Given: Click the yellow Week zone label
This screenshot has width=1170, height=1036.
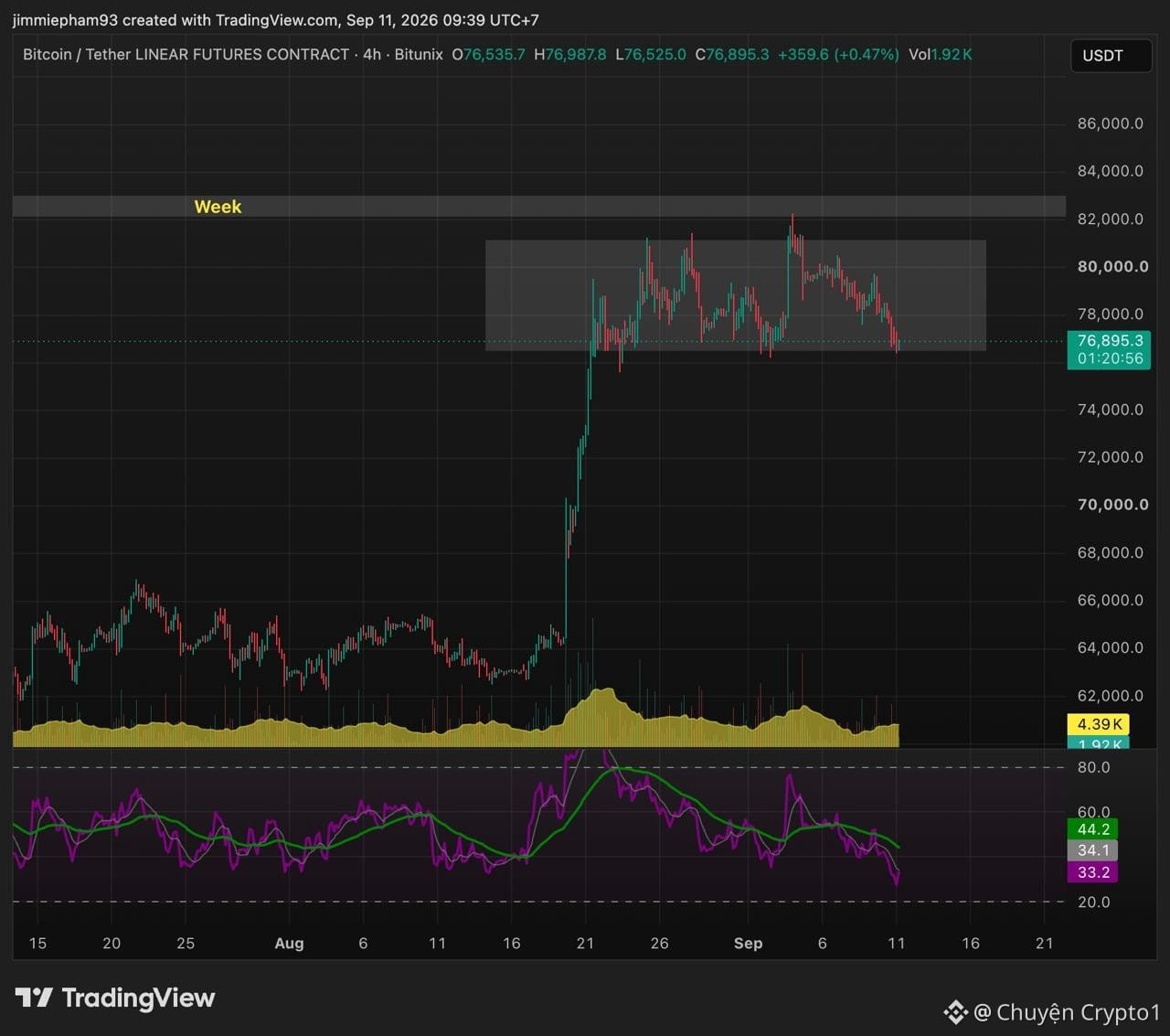Looking at the screenshot, I should pos(218,207).
